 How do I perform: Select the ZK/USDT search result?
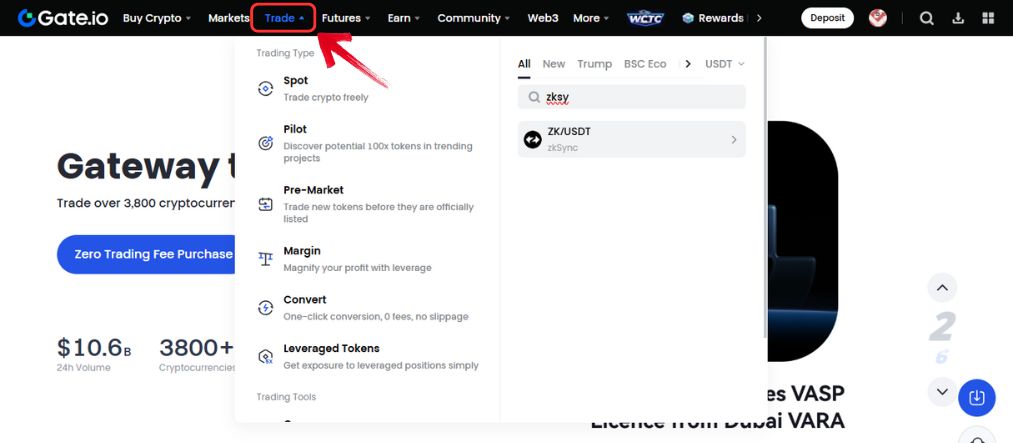(x=632, y=139)
